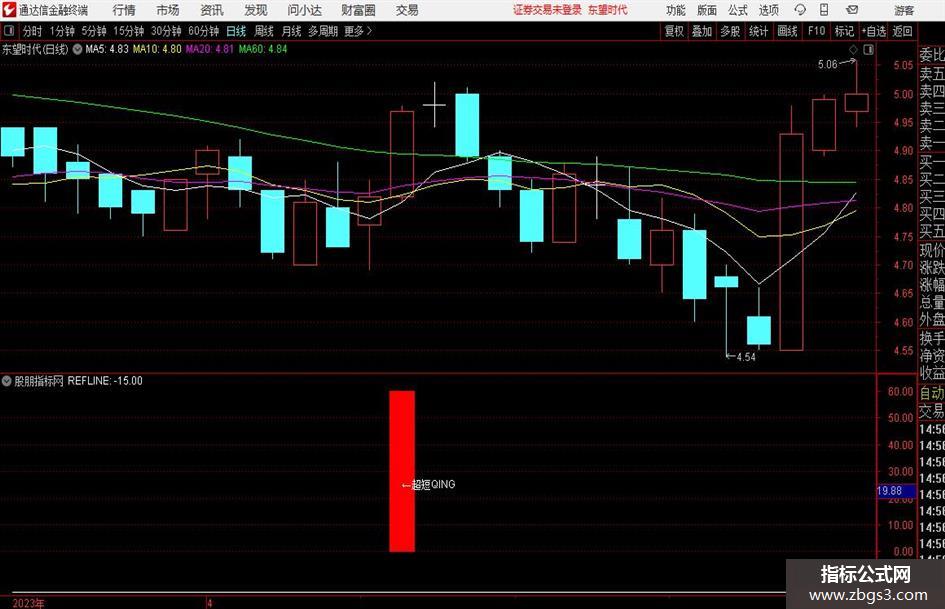Click the 统计 statistics button
The image size is (945, 609).
click(x=758, y=31)
